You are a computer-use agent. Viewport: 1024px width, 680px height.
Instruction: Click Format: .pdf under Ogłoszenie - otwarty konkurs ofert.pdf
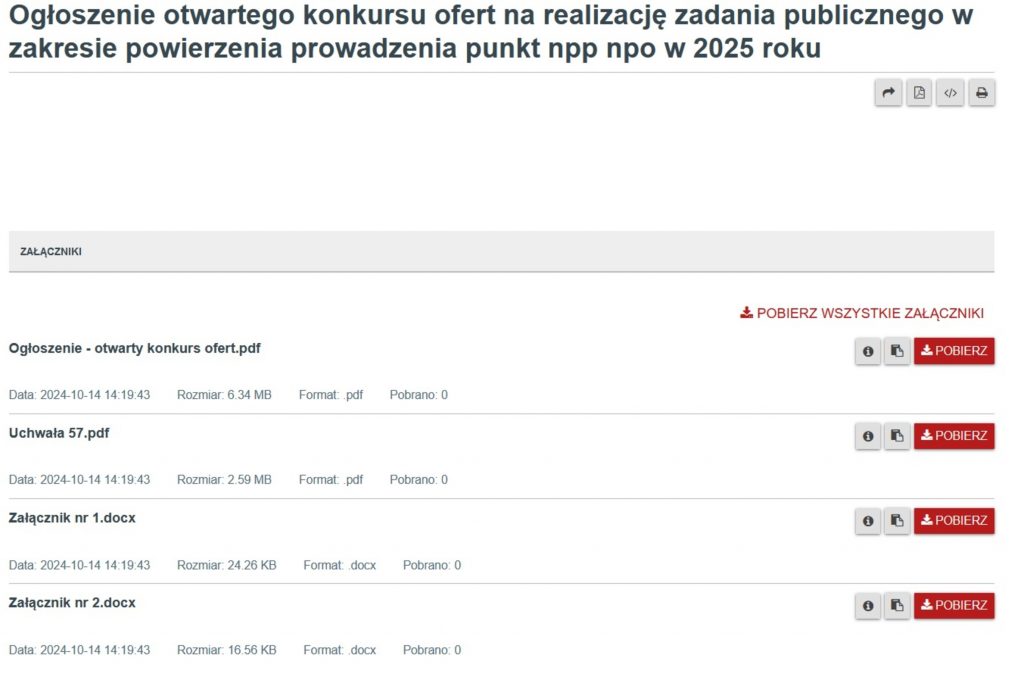[330, 395]
